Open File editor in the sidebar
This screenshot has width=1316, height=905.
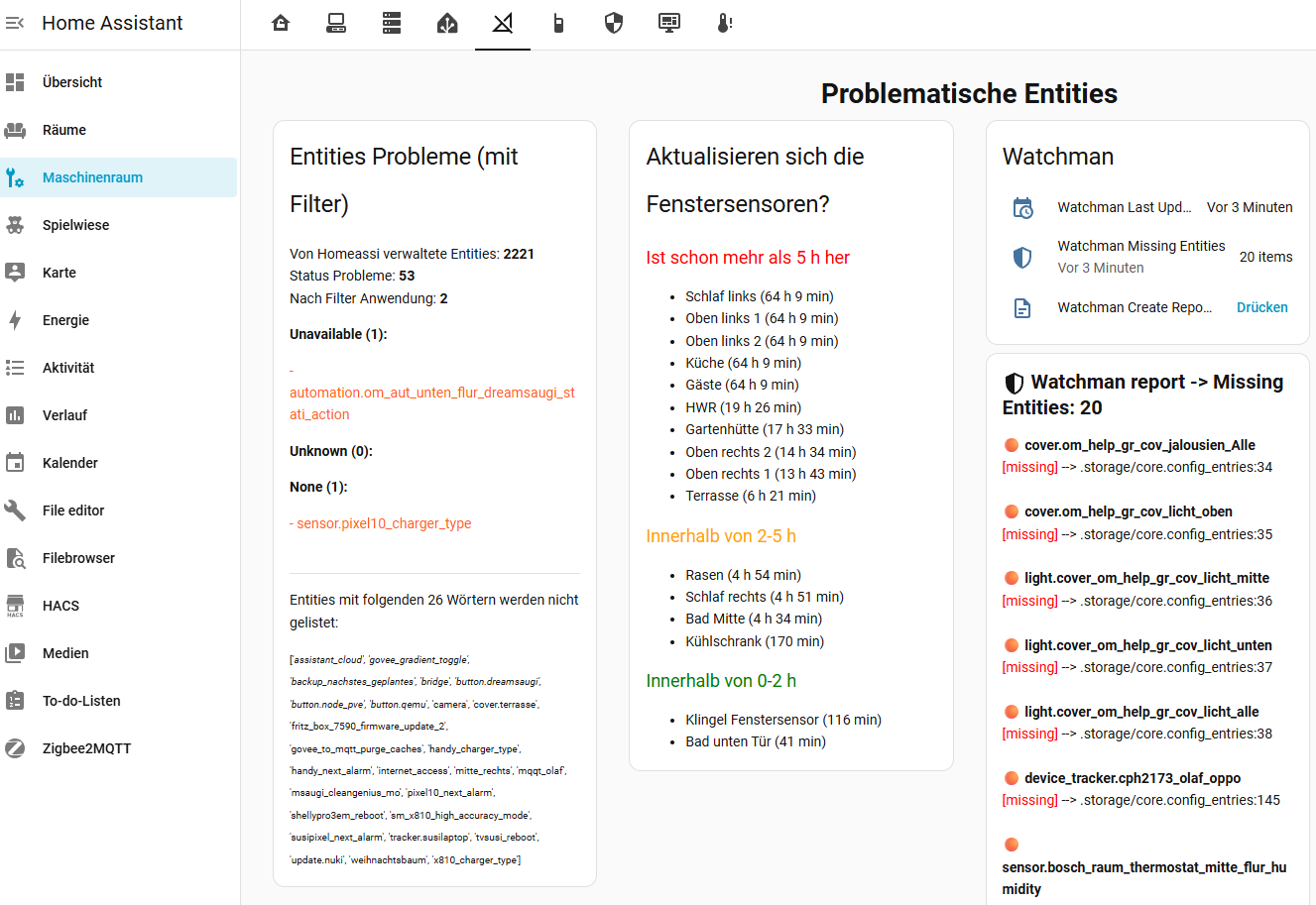click(73, 510)
